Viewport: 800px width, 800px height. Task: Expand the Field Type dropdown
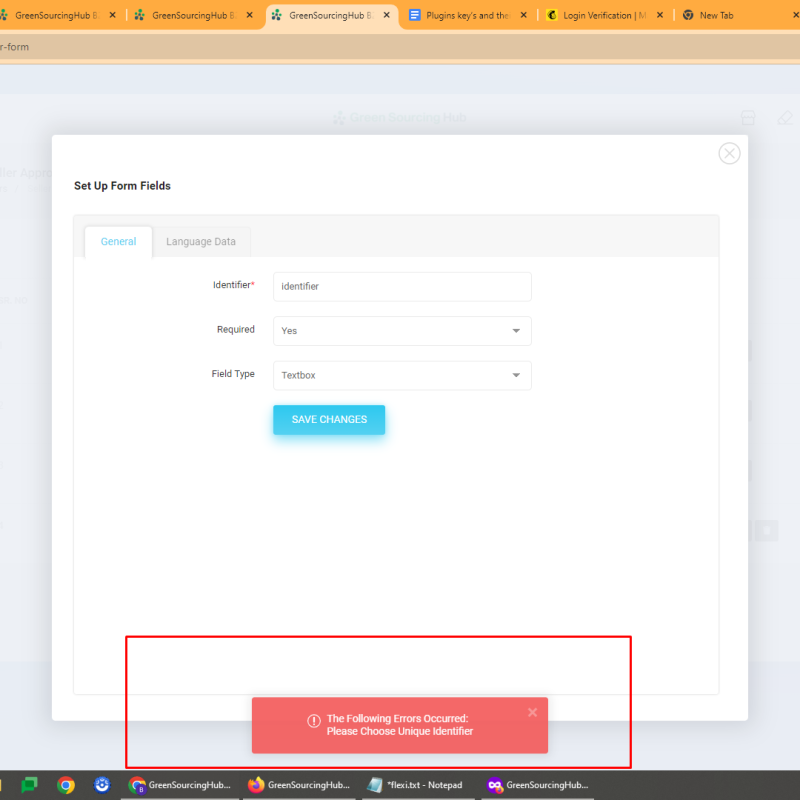[402, 376]
